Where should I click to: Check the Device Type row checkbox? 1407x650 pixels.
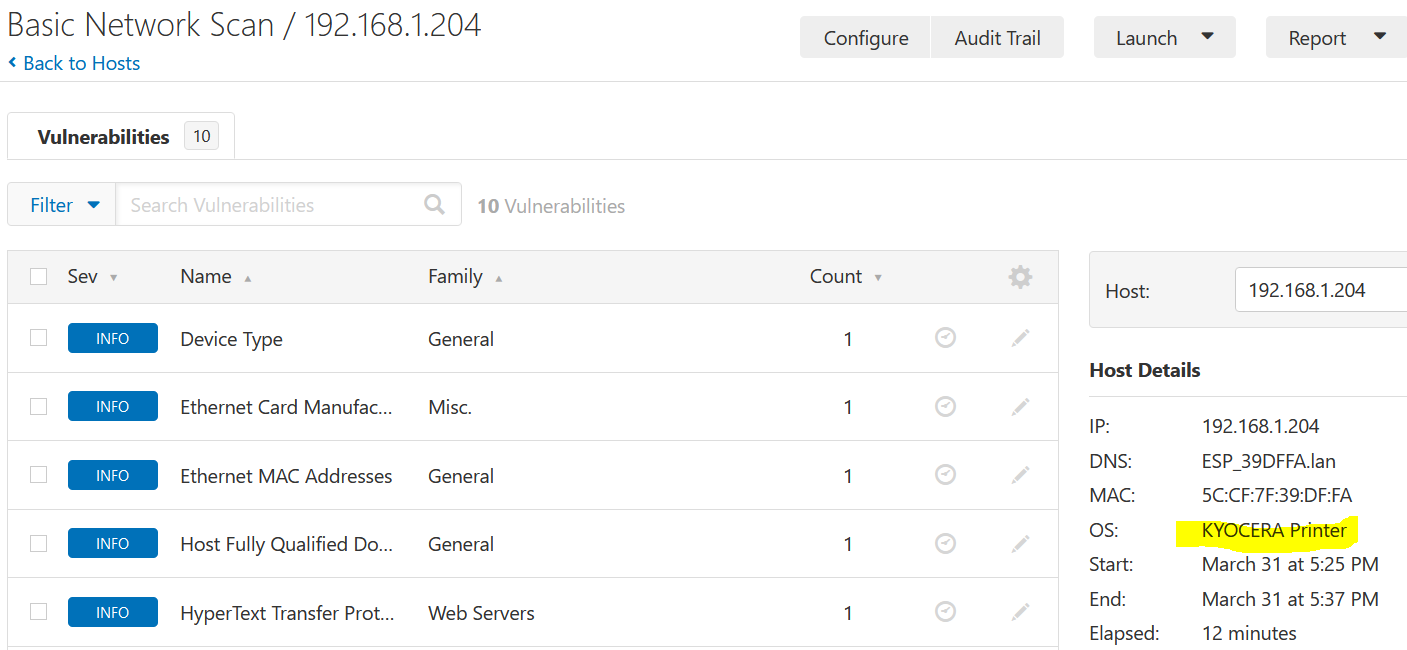[x=39, y=338]
